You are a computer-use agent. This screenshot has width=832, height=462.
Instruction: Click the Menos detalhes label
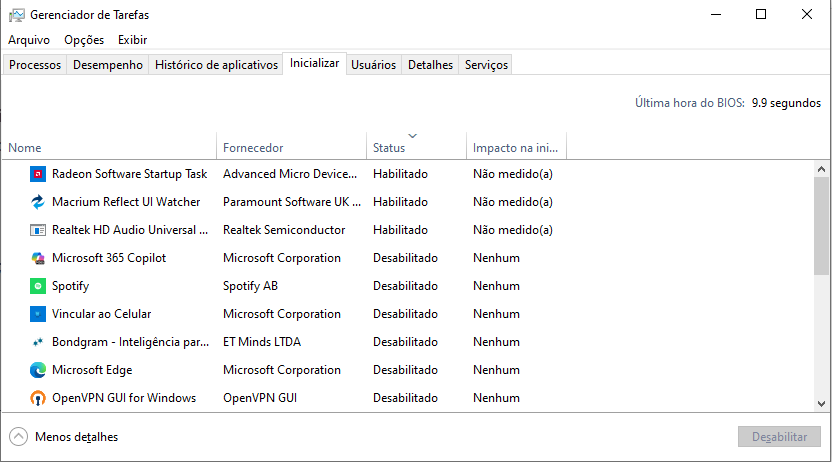click(x=76, y=437)
